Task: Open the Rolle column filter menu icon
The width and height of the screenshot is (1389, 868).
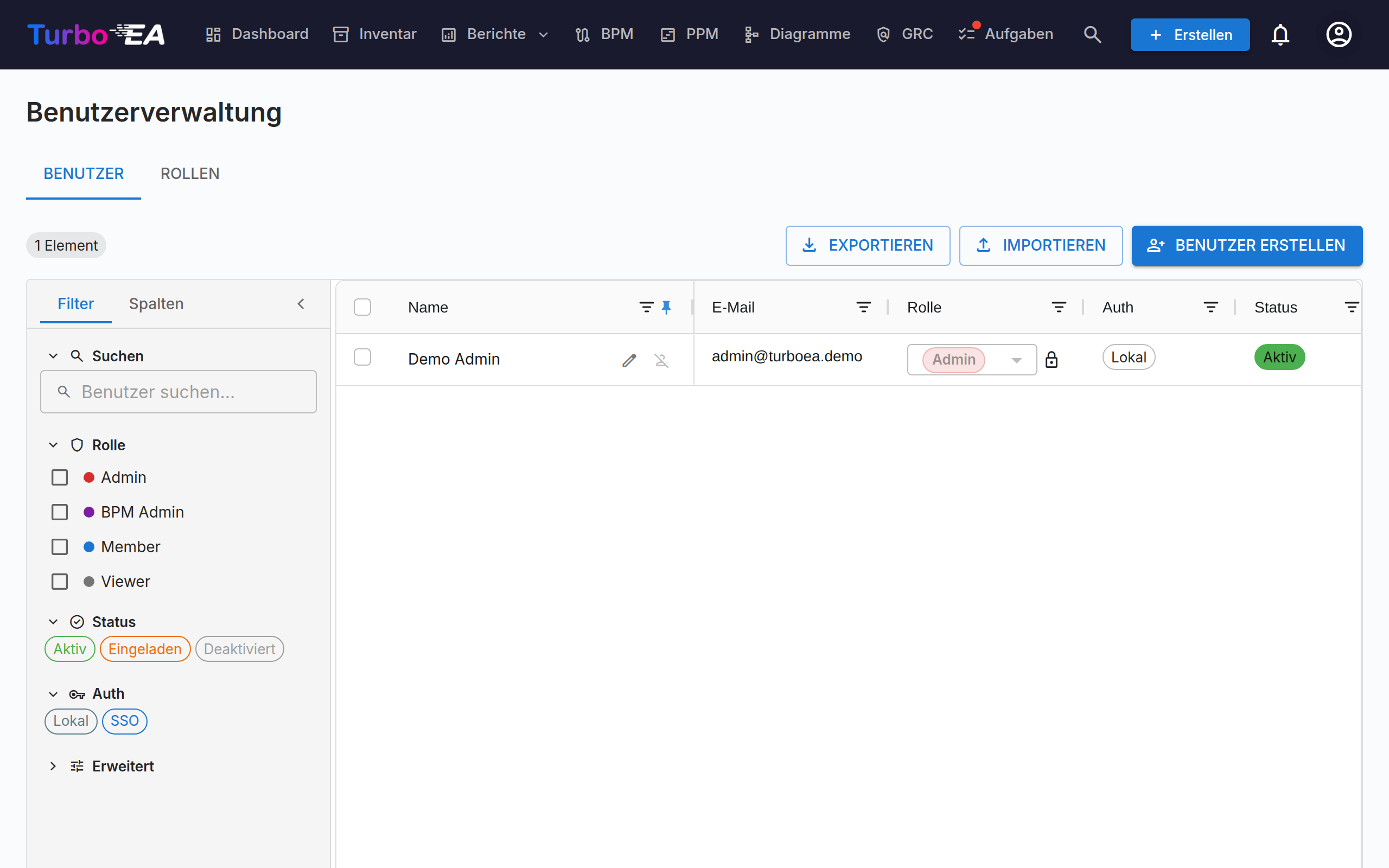Action: (x=1059, y=308)
